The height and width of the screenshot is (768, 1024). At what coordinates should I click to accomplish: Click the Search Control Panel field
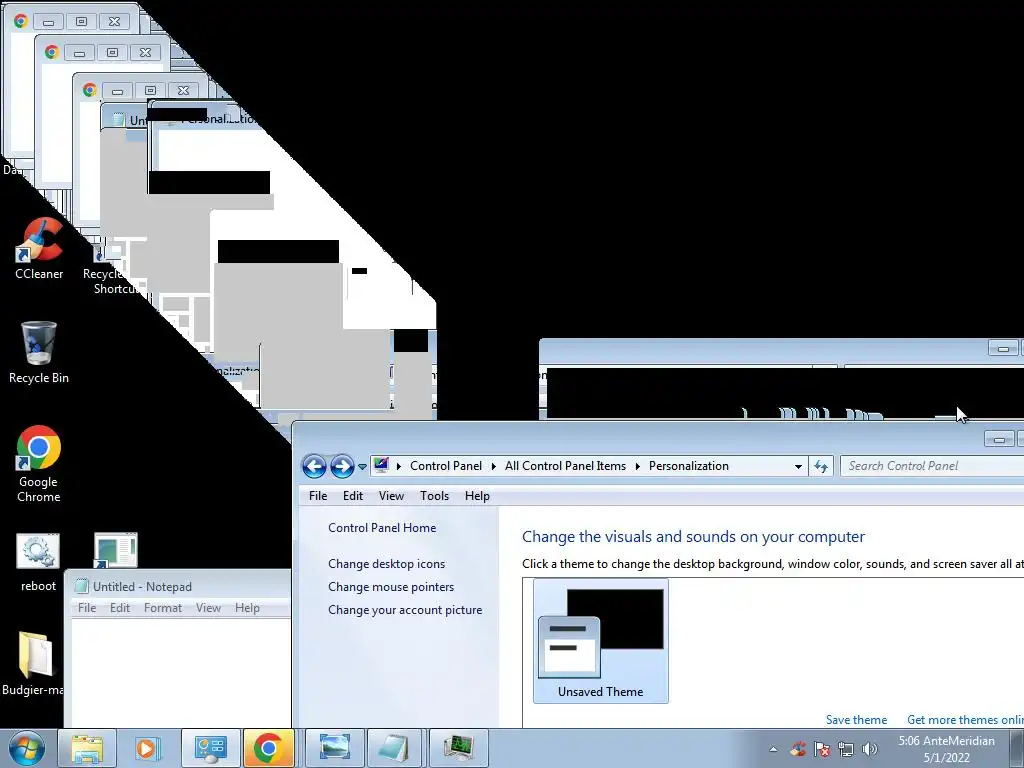932,466
